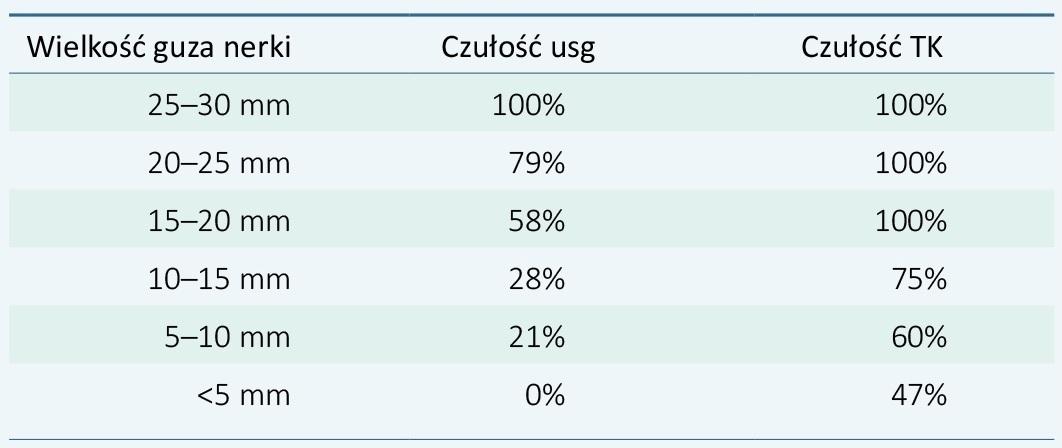Select the 25–30 mm row label
This screenshot has height=448, width=1062.
point(219,106)
